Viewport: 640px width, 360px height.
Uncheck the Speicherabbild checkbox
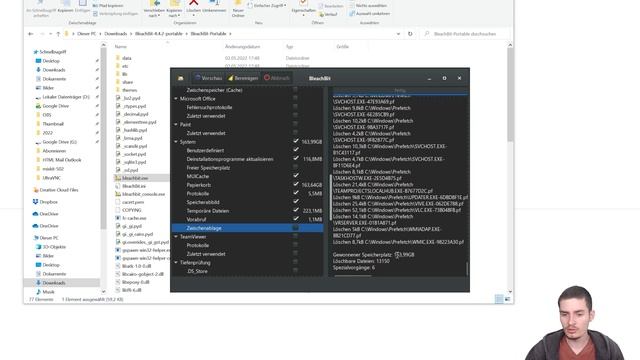pos(296,202)
